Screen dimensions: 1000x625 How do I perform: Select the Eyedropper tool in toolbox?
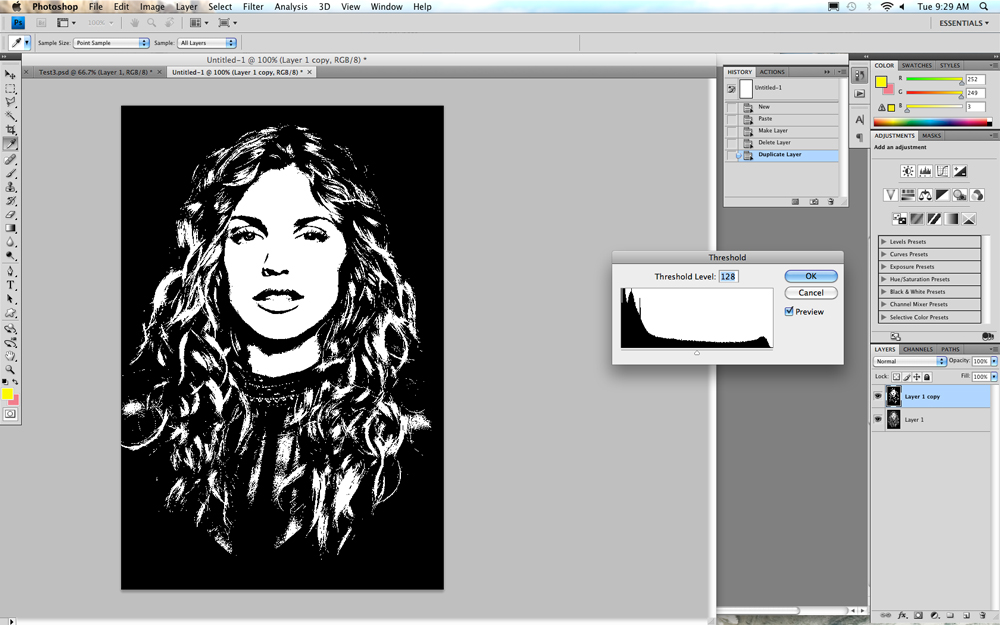pos(10,144)
